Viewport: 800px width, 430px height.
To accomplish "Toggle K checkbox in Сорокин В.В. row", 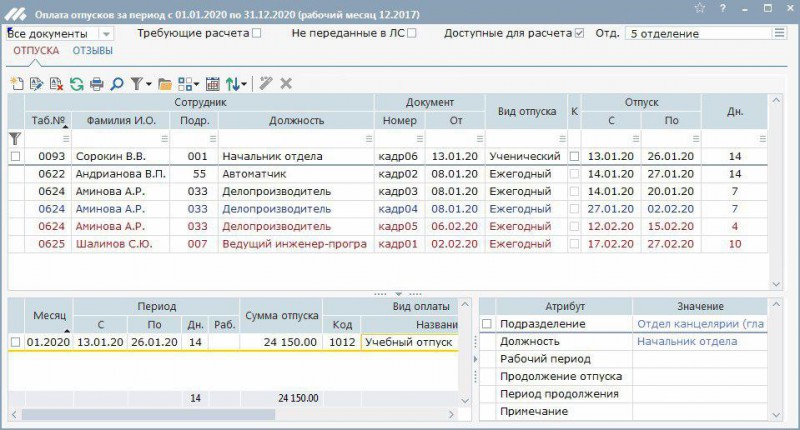I will (574, 157).
